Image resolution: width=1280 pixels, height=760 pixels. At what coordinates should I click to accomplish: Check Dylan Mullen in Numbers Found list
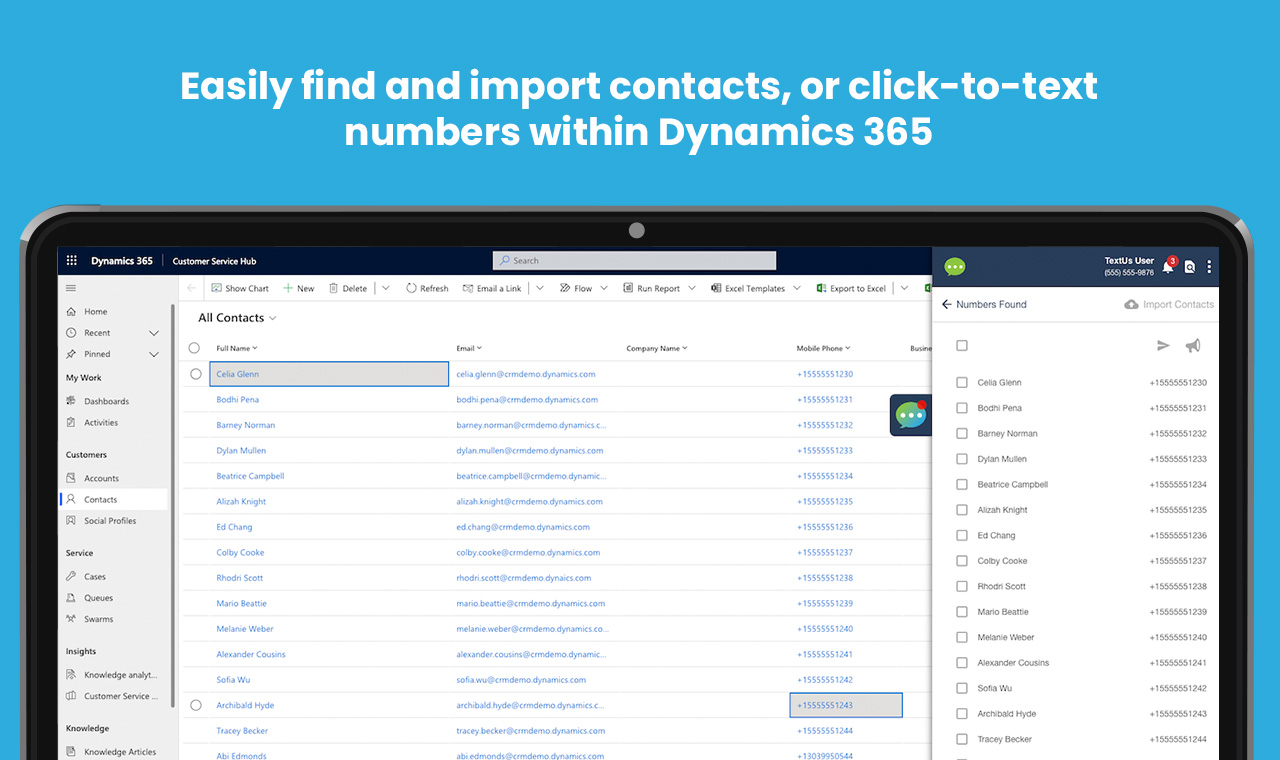962,459
